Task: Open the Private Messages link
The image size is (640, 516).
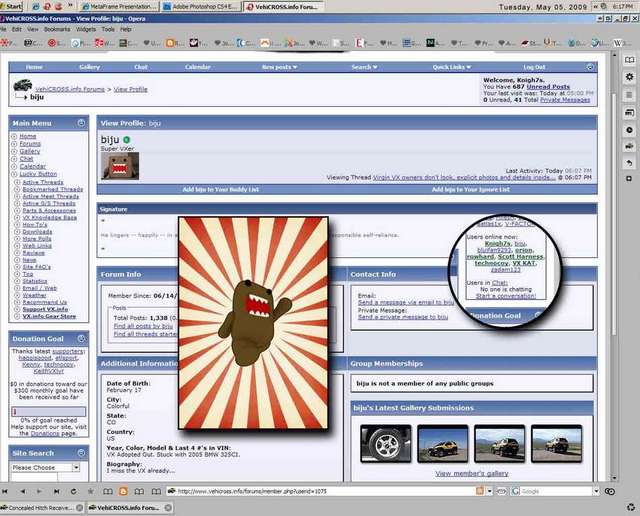Action: [x=565, y=100]
